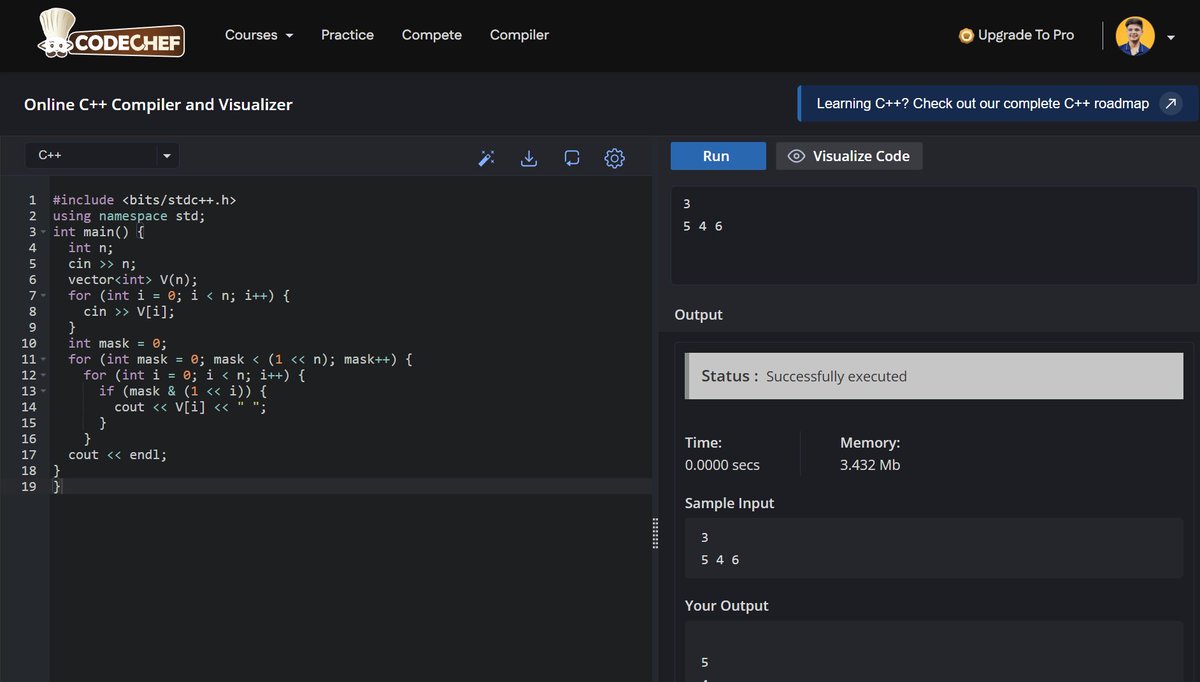Open the user profile avatar
1200x682 pixels.
coord(1135,36)
